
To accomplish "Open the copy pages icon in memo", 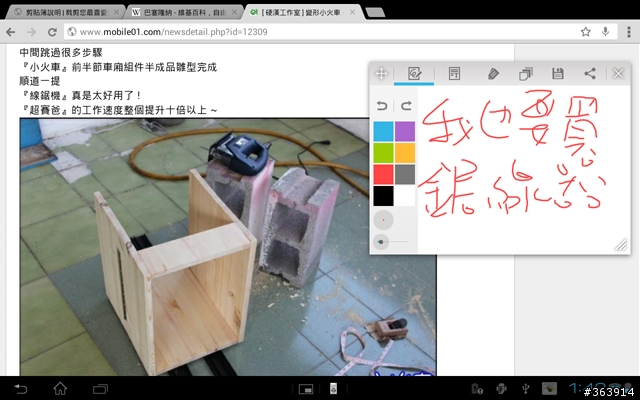I will [x=525, y=74].
